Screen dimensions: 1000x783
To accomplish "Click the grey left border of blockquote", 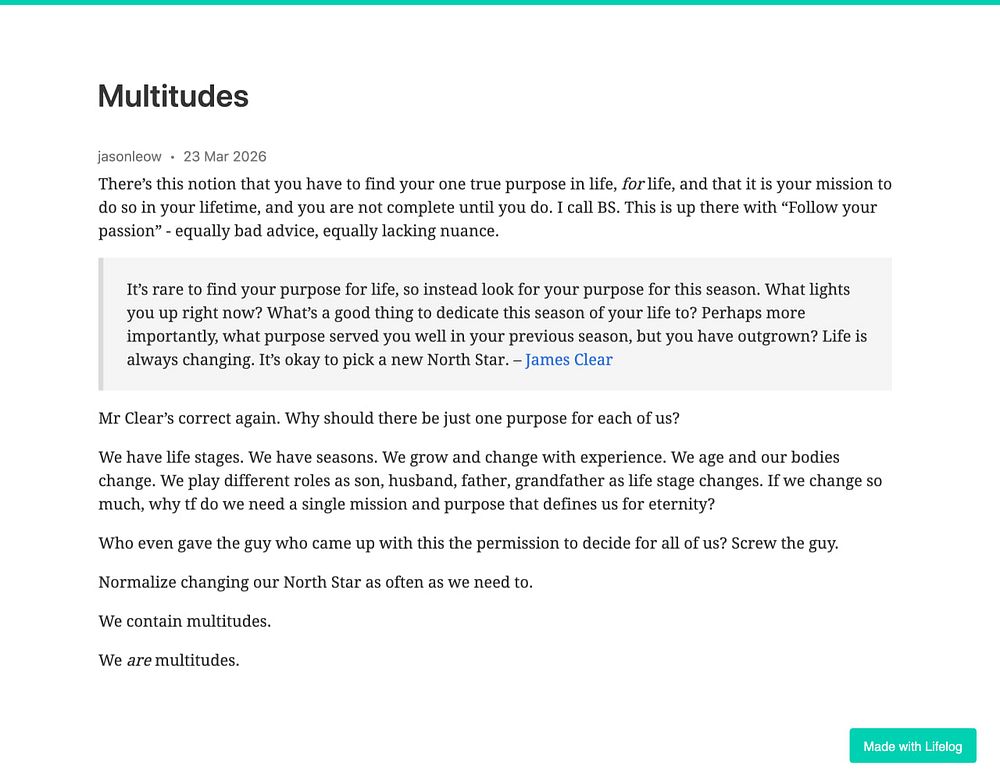I will tap(101, 324).
